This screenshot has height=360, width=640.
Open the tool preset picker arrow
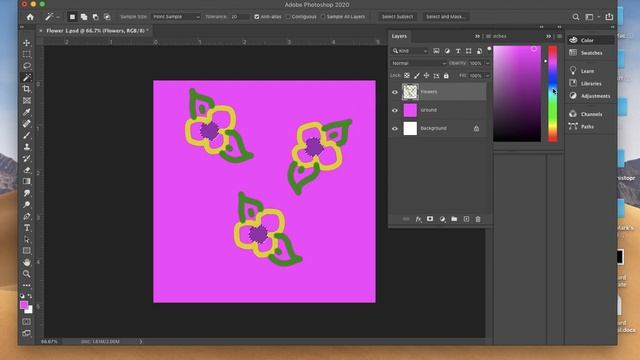click(58, 17)
